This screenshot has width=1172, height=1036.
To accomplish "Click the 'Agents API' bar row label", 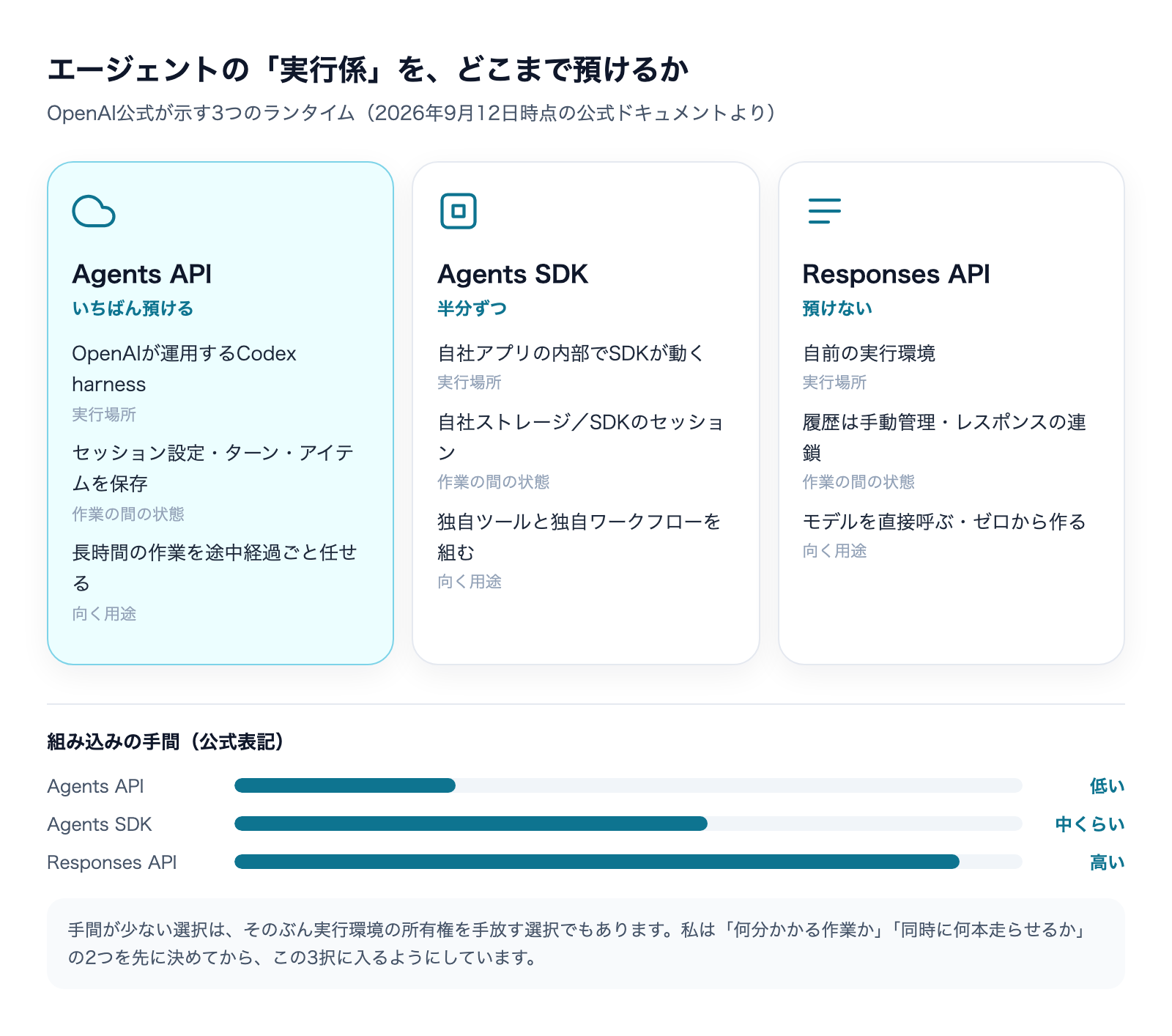I will click(x=95, y=786).
